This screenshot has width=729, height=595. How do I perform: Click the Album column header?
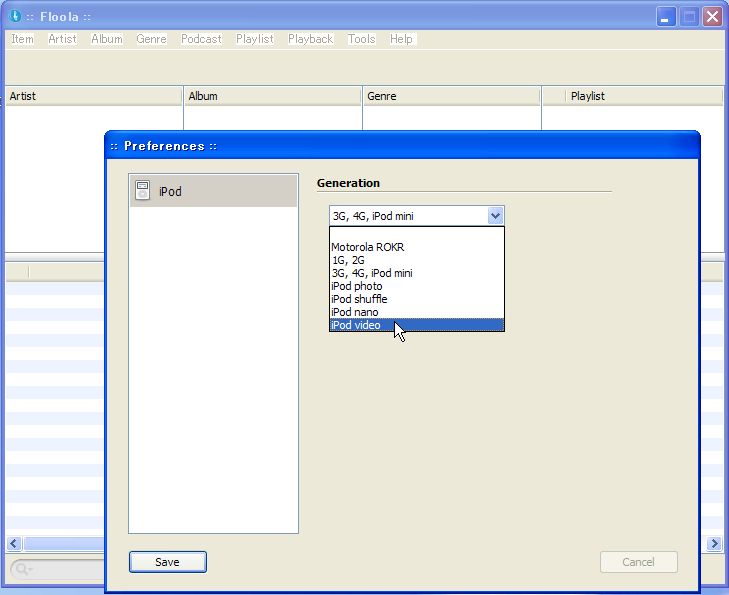click(x=273, y=96)
